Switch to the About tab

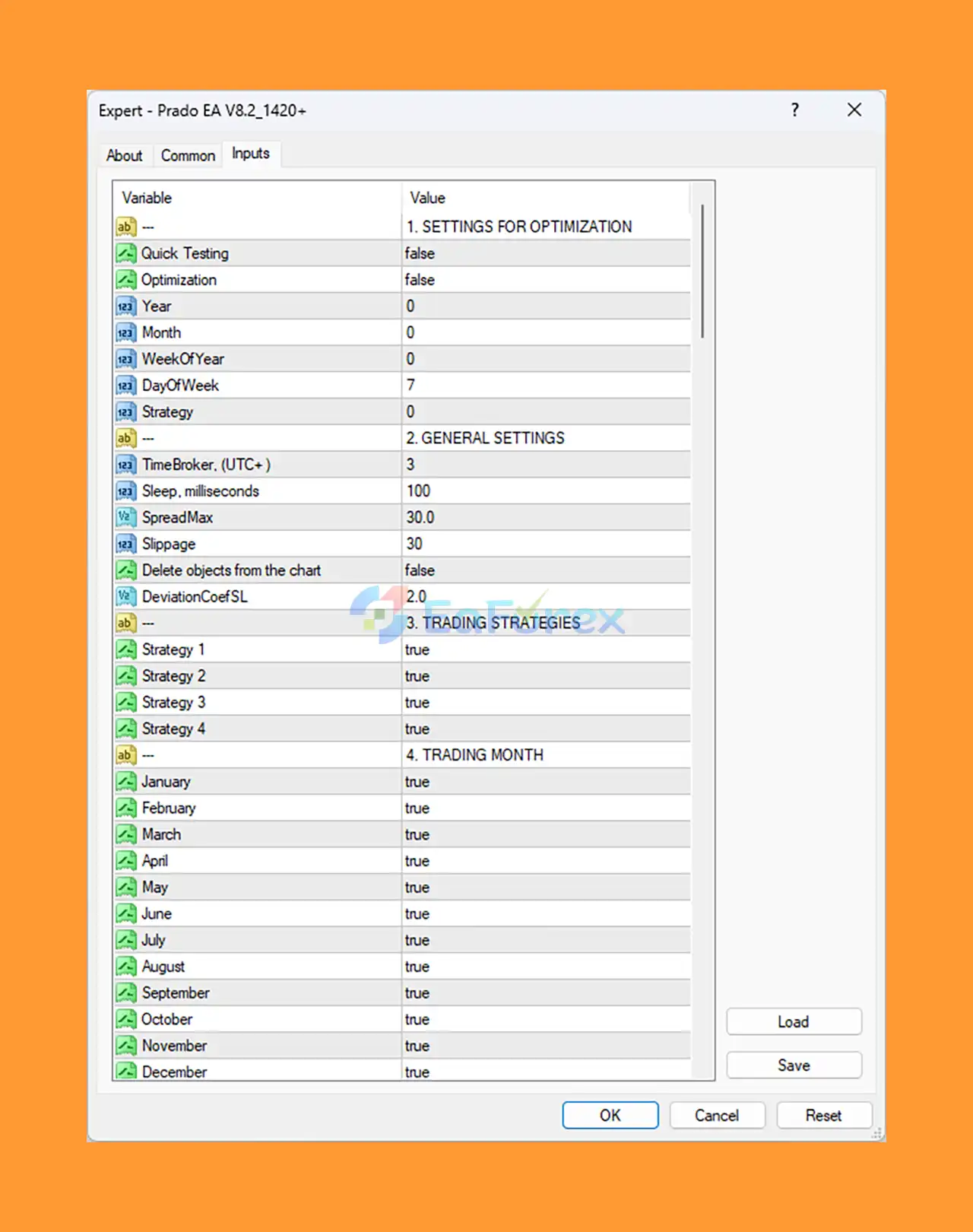pos(124,155)
